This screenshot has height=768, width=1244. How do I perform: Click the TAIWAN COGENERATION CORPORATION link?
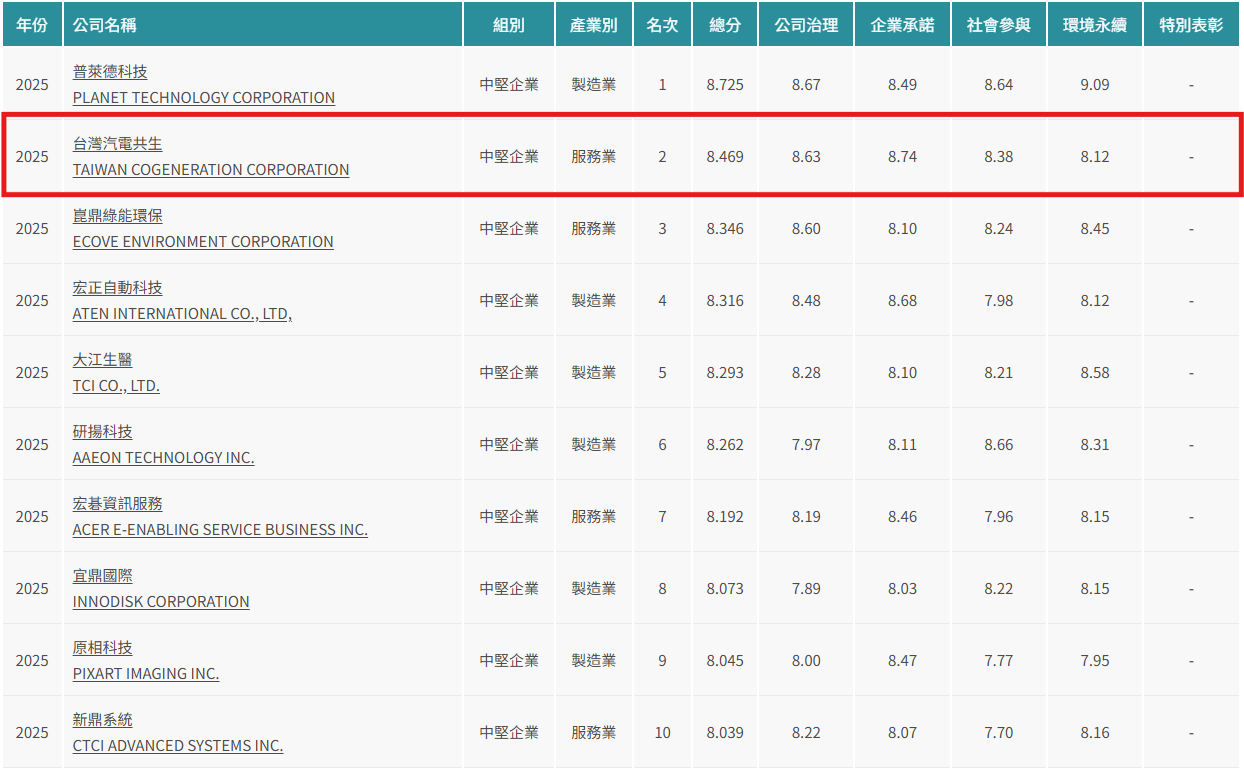tap(210, 169)
